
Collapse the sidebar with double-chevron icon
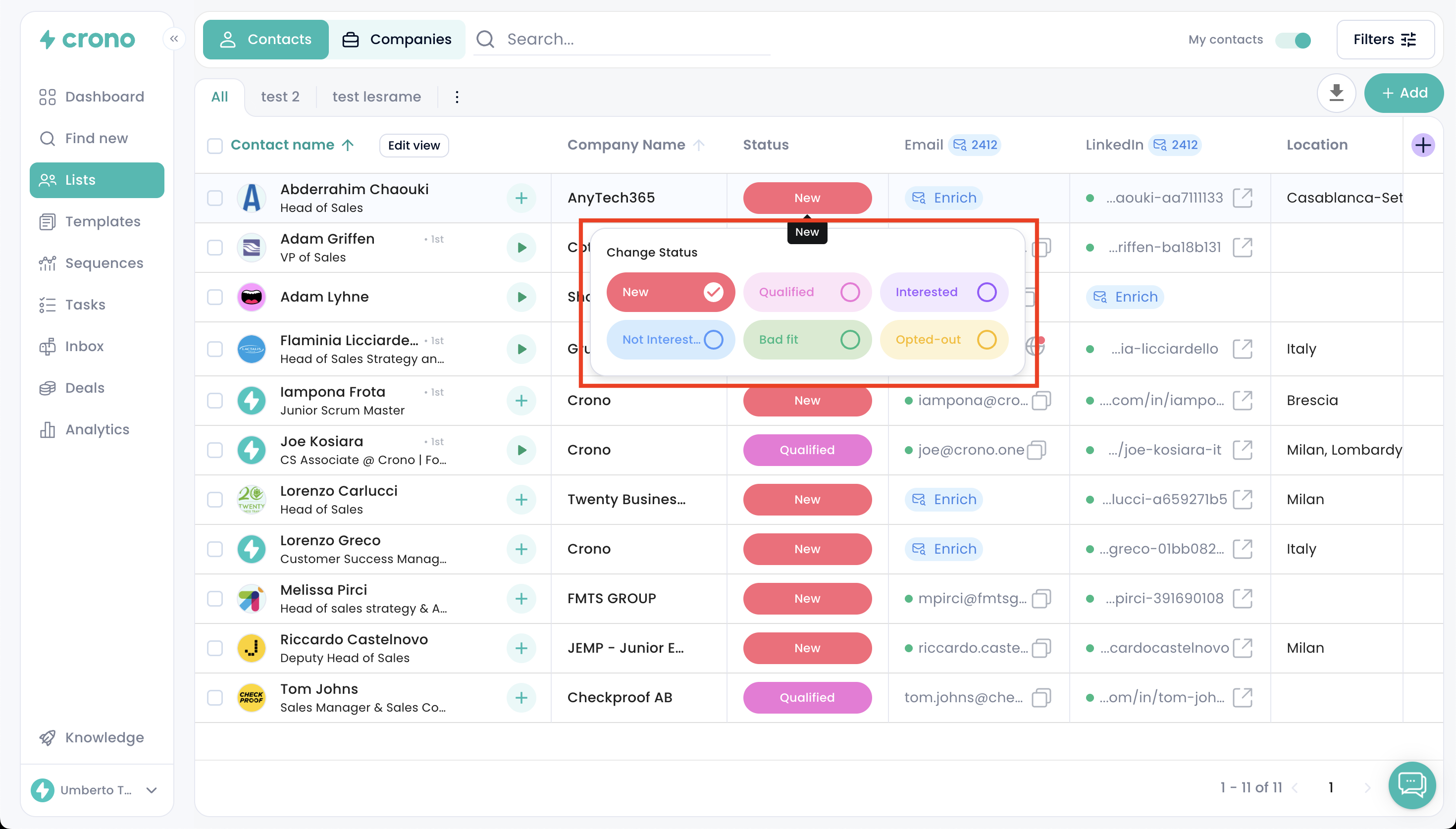174,39
